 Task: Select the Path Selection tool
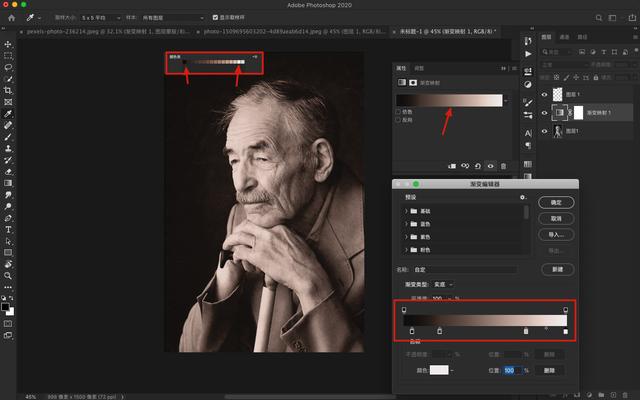(x=8, y=241)
